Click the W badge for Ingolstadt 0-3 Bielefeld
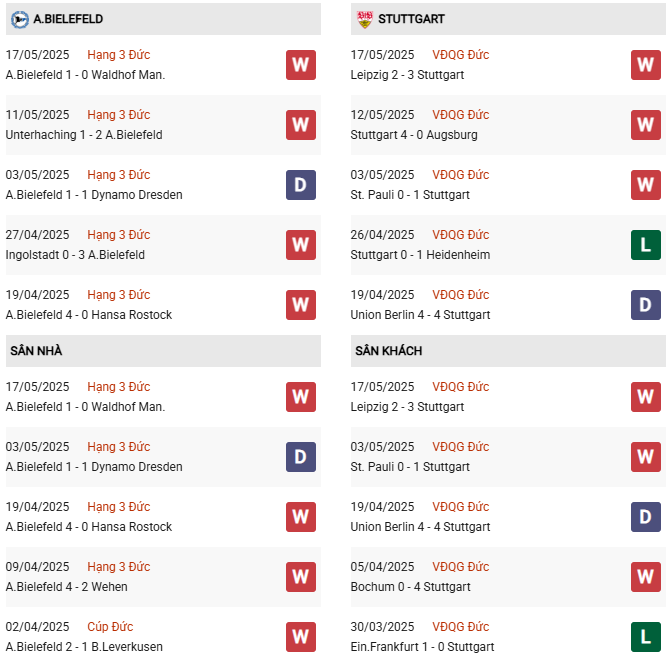 301,245
